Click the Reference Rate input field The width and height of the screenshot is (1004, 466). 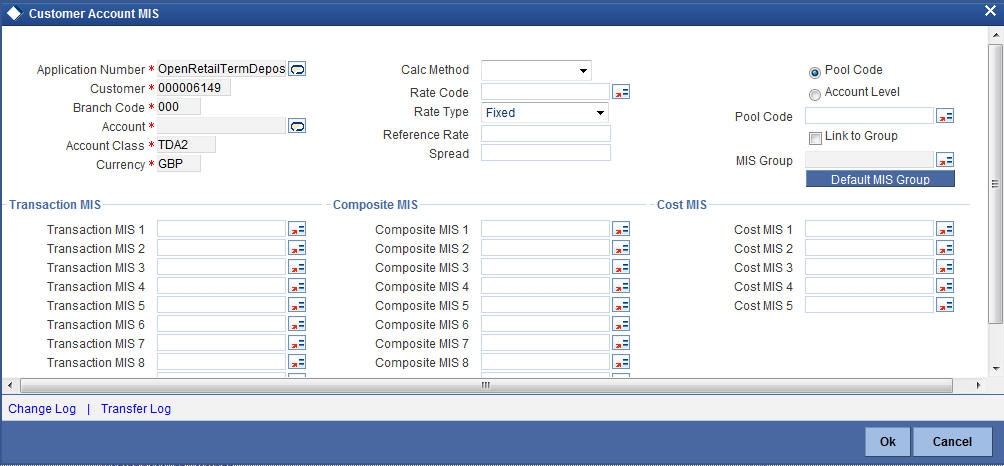coord(546,134)
